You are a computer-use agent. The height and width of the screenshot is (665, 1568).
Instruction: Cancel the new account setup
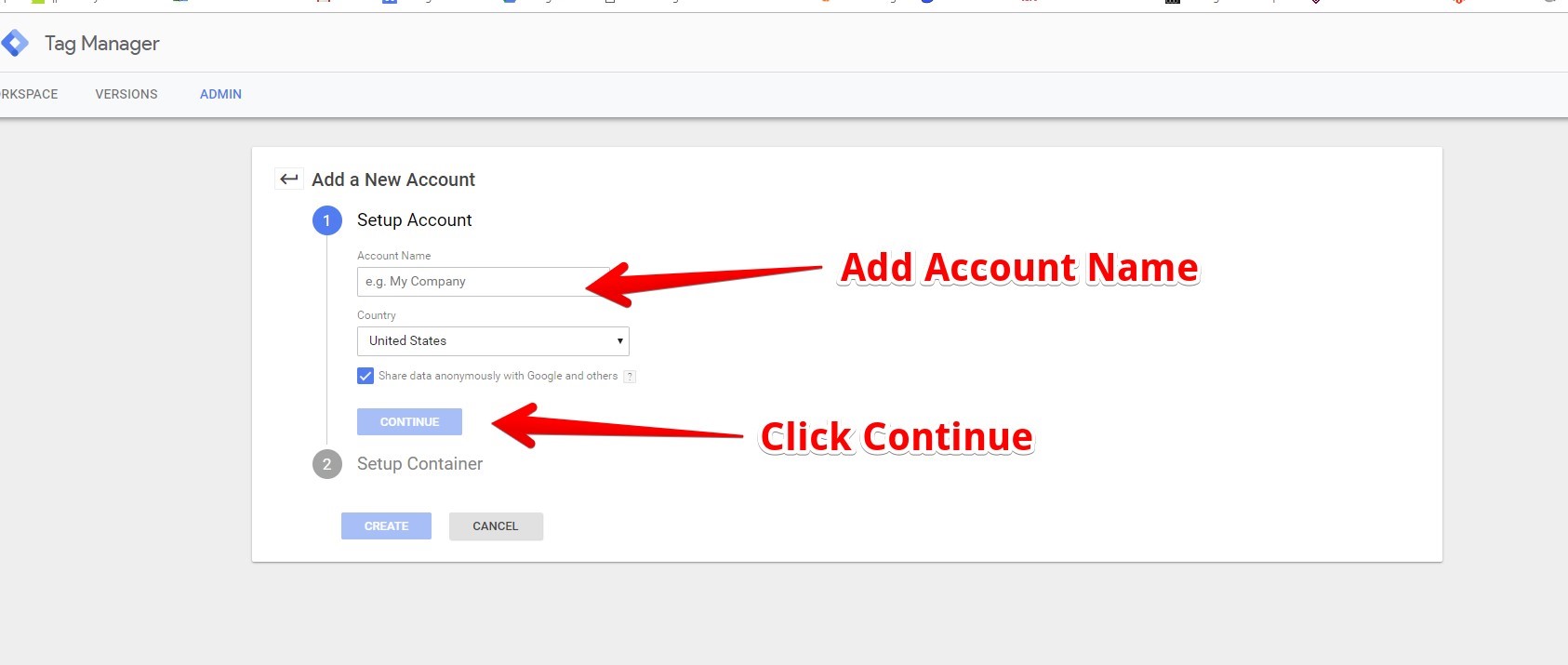click(496, 526)
